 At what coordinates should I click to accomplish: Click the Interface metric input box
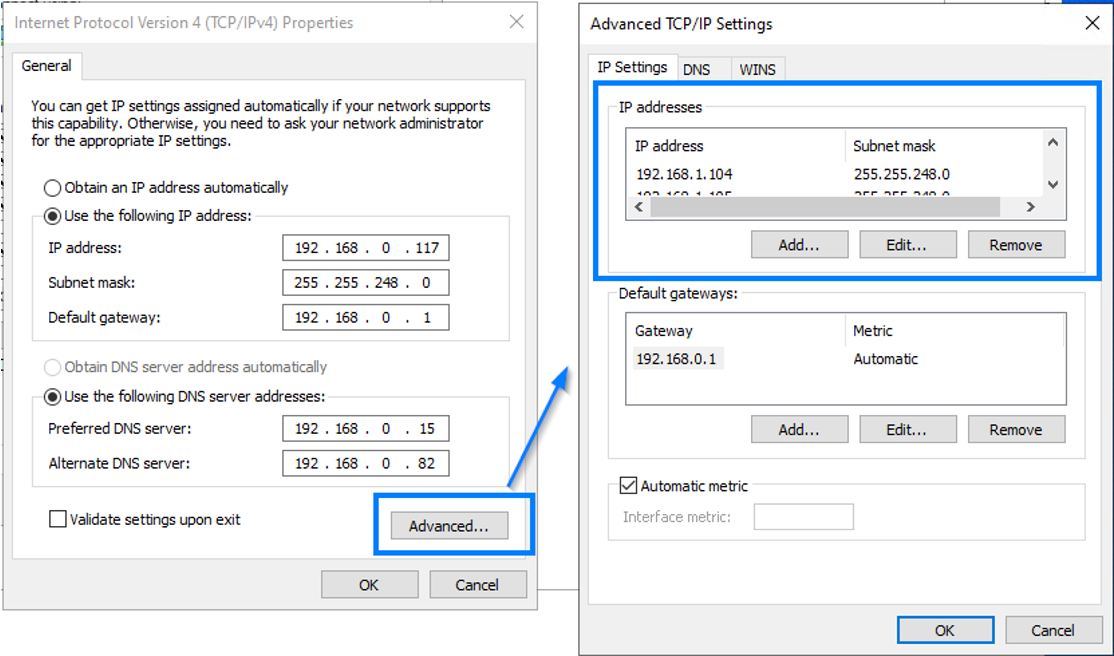[x=804, y=517]
